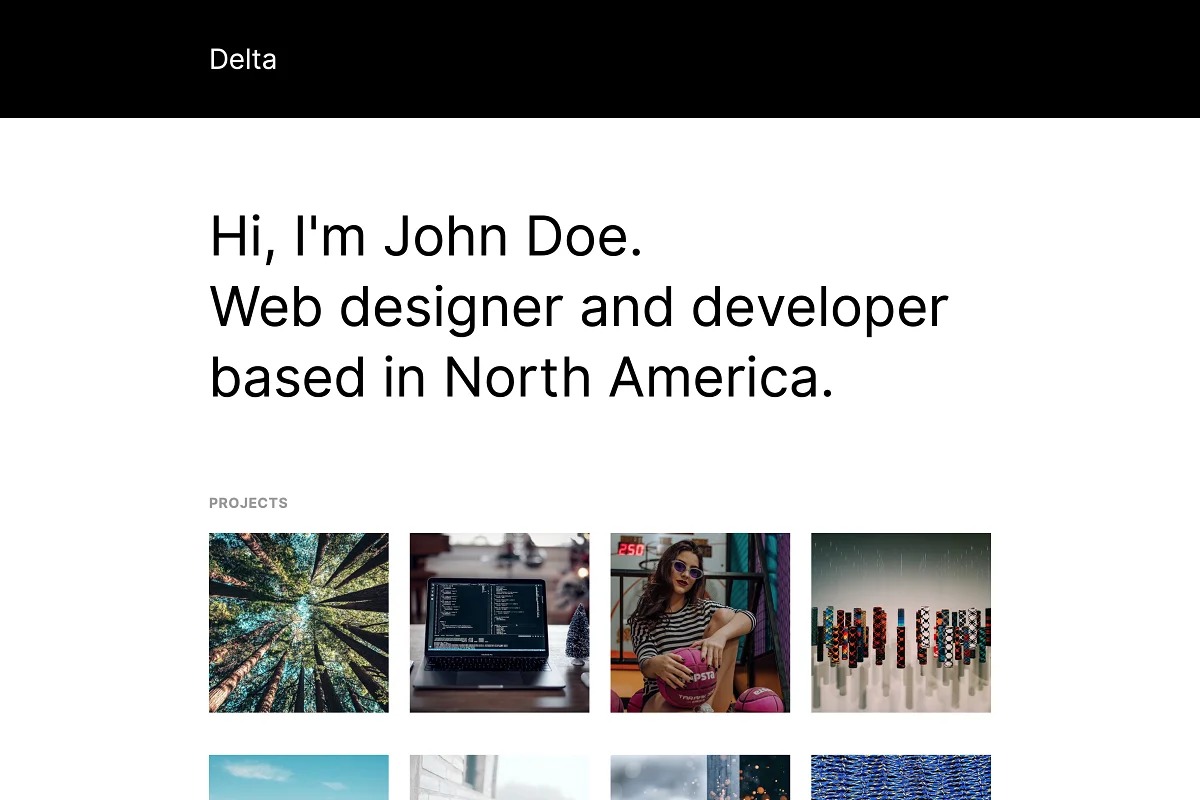
Task: Click the mini Christmas tree beside the laptop
Action: [x=577, y=636]
